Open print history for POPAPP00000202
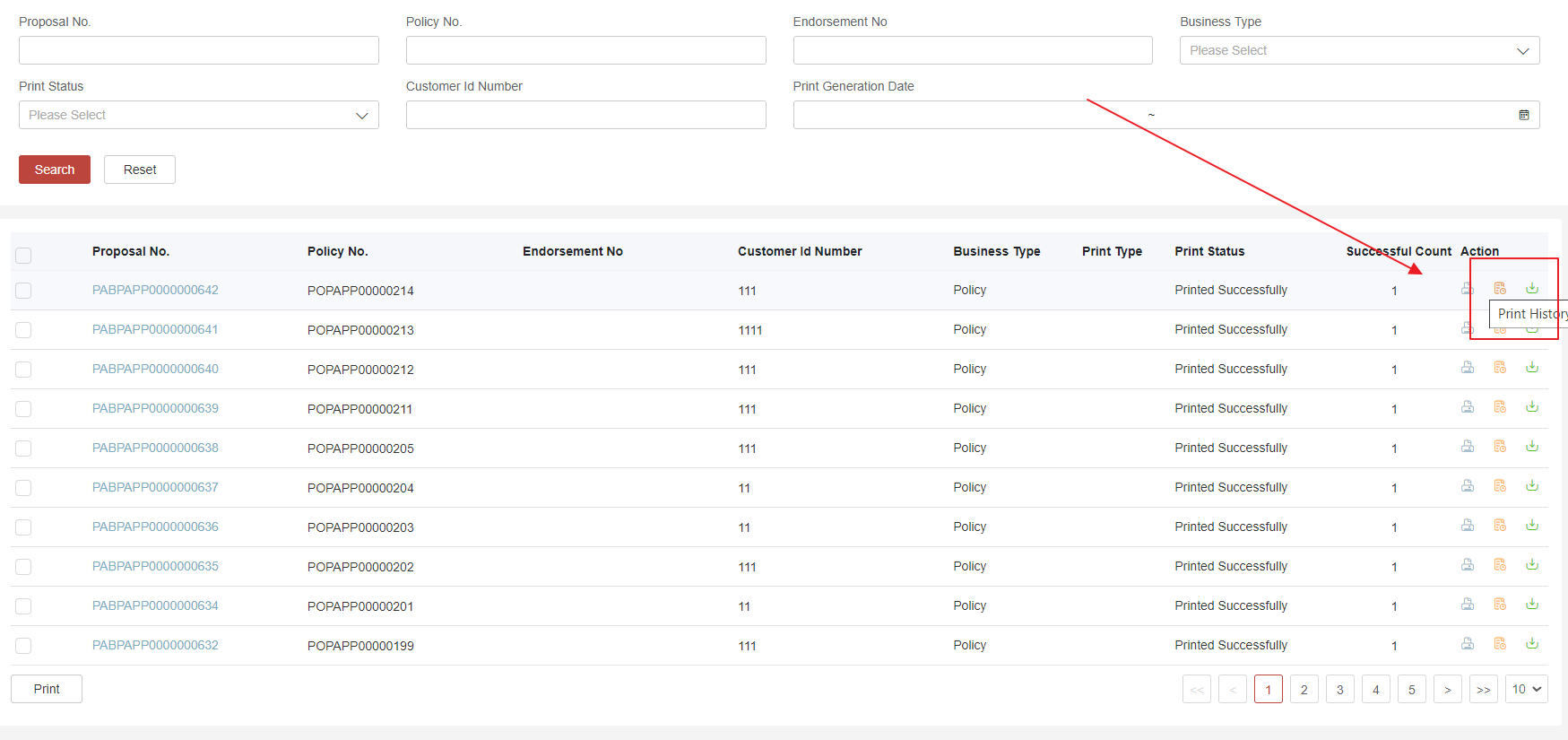The width and height of the screenshot is (1568, 740). pyautogui.click(x=1500, y=565)
